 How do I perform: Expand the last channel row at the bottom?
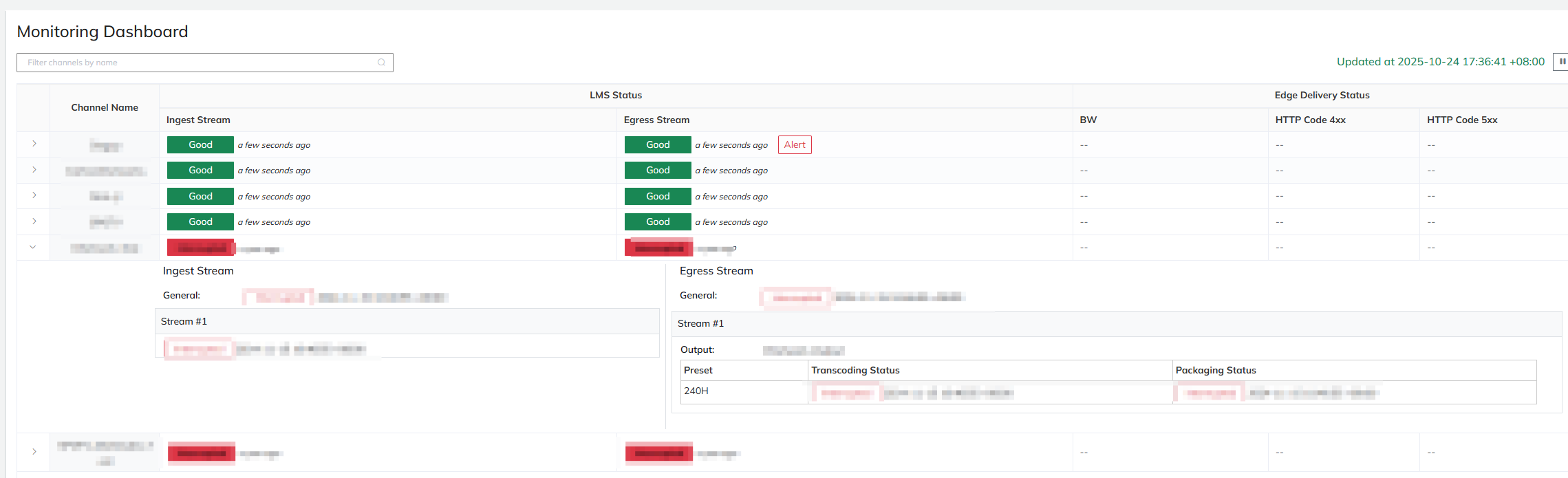34,452
